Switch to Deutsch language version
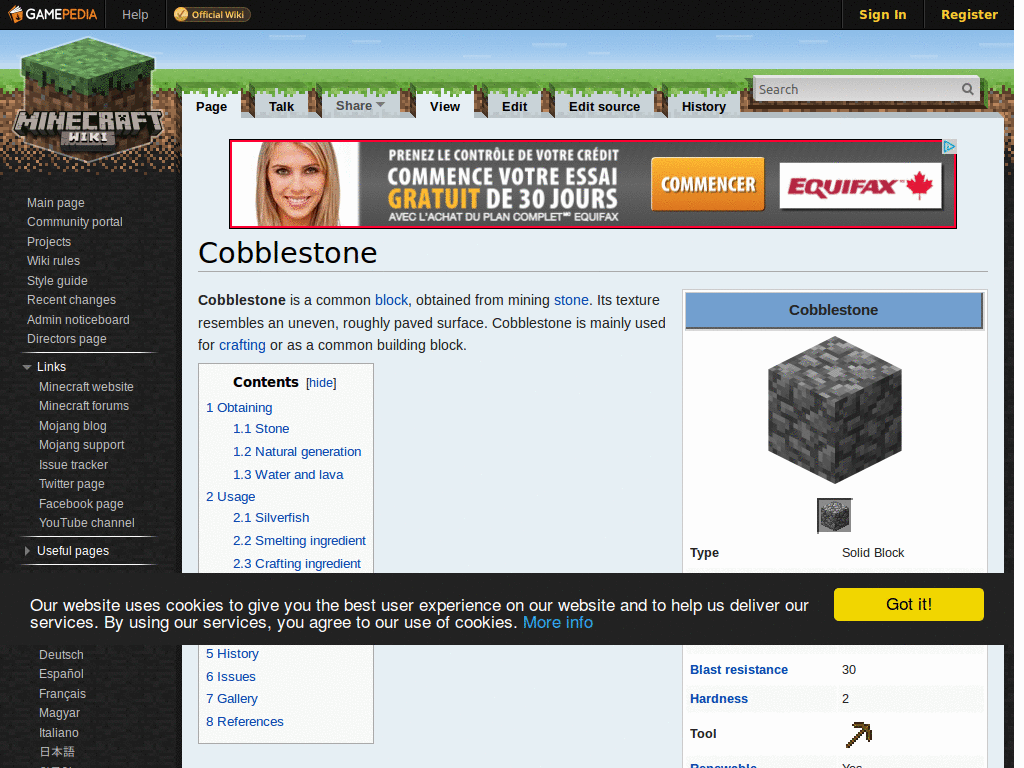This screenshot has width=1024, height=768. coord(61,655)
